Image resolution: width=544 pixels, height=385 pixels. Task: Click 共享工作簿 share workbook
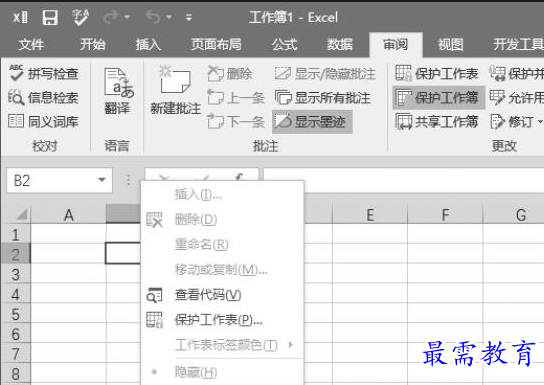(x=437, y=122)
